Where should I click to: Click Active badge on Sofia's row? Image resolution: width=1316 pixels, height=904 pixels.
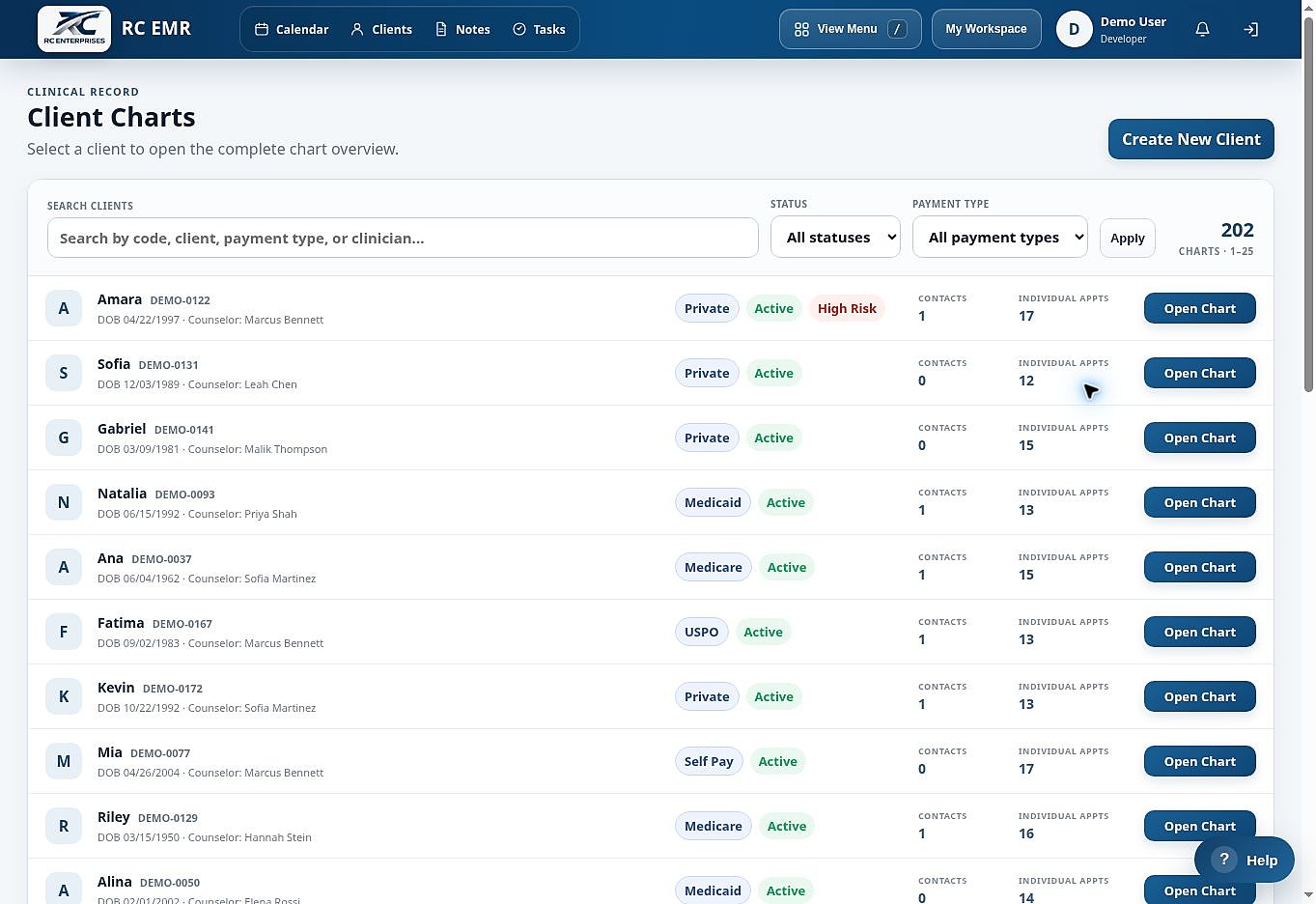point(773,373)
